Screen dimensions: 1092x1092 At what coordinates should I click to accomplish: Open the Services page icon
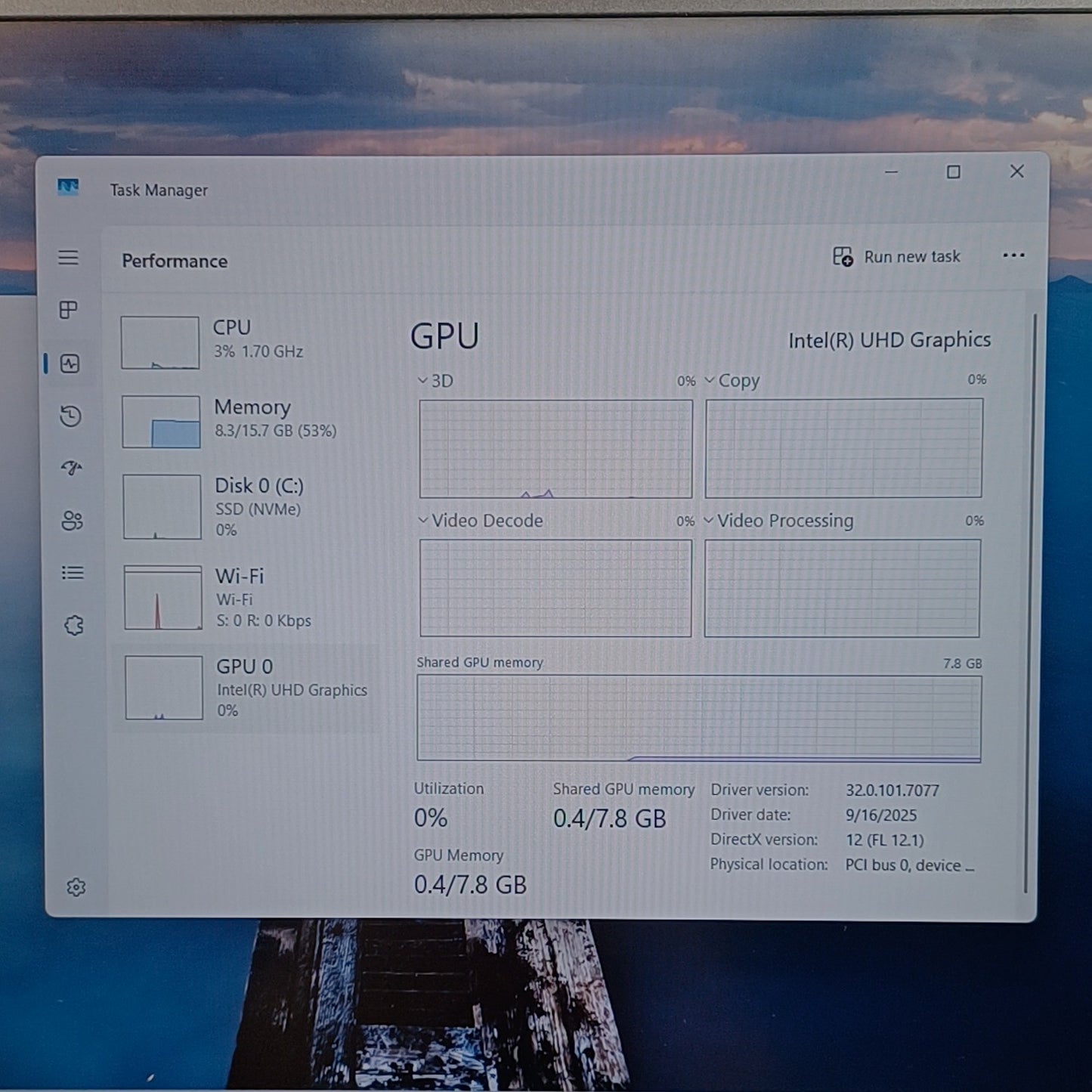pyautogui.click(x=74, y=625)
